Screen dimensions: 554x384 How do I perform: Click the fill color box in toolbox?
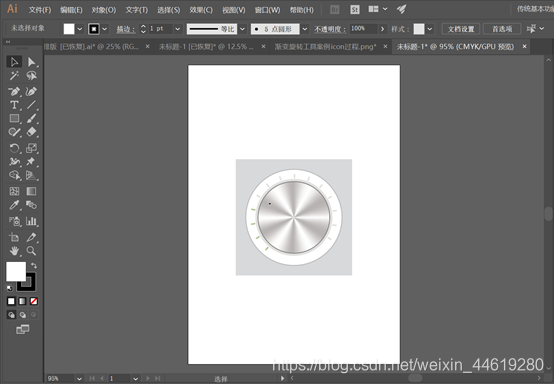[16, 271]
